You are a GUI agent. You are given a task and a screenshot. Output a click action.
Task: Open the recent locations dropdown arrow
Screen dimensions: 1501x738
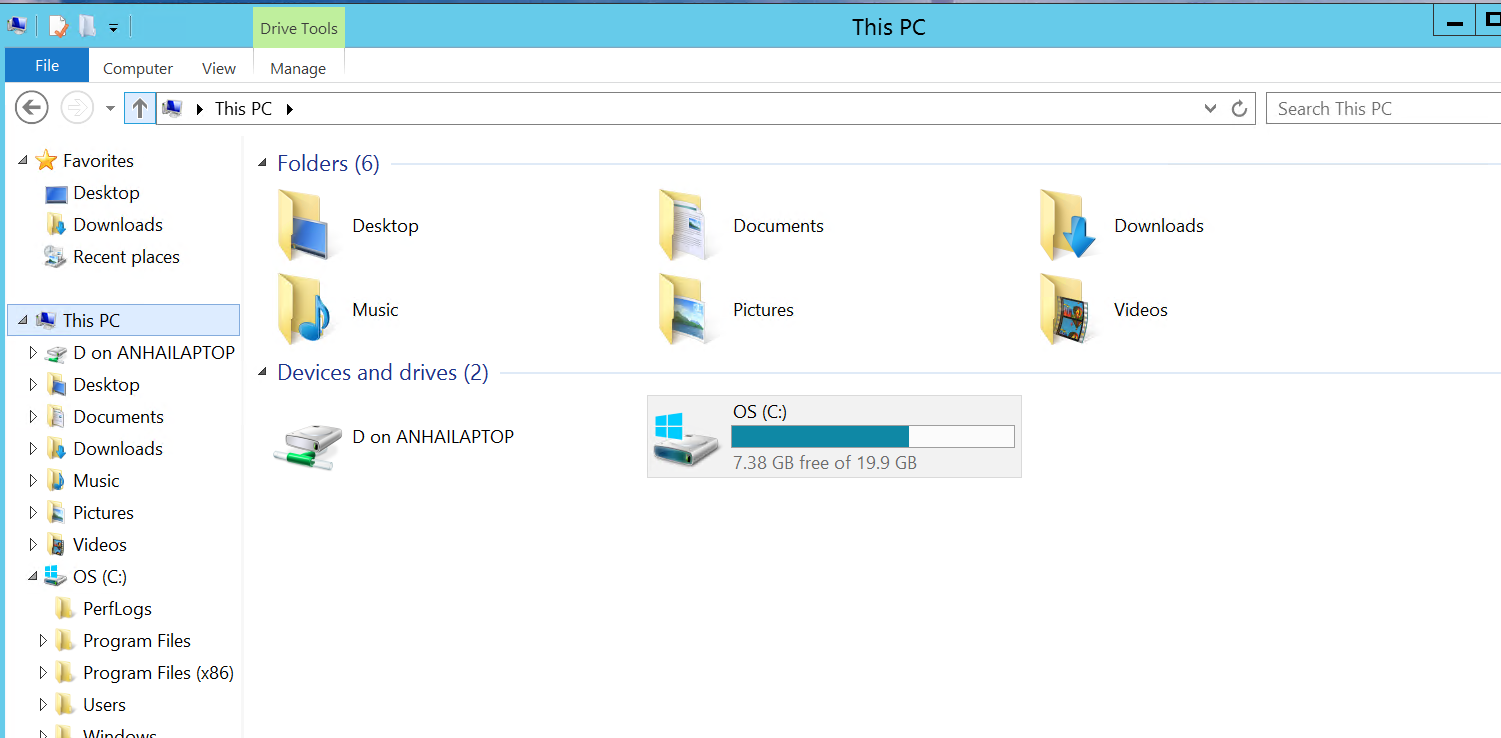[x=110, y=108]
